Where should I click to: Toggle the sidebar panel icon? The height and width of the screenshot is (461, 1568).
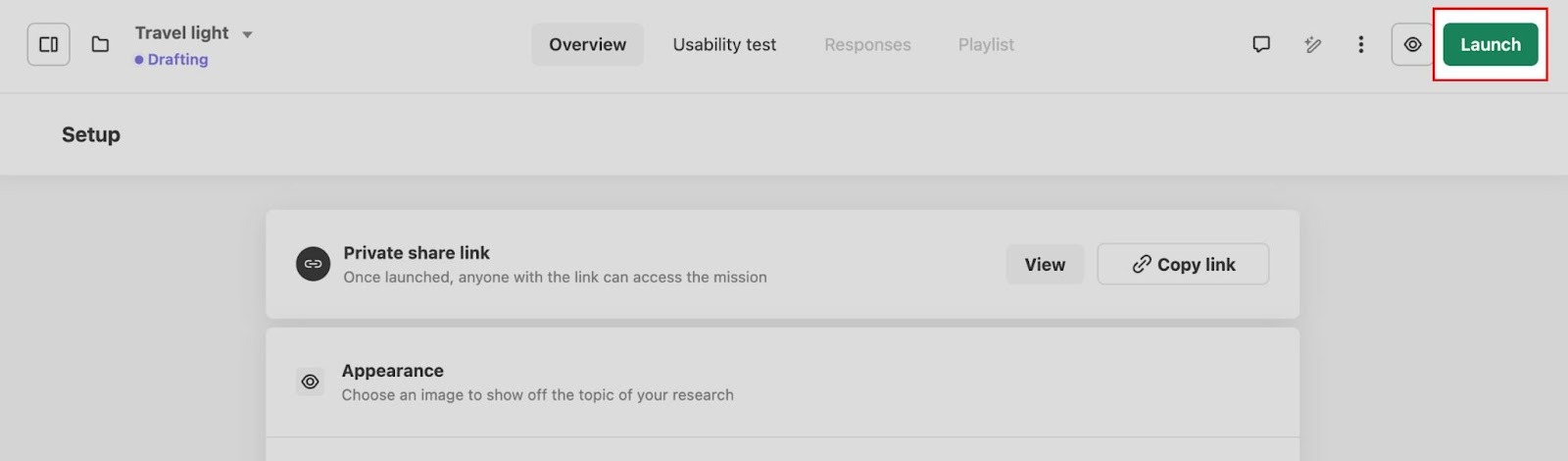48,44
